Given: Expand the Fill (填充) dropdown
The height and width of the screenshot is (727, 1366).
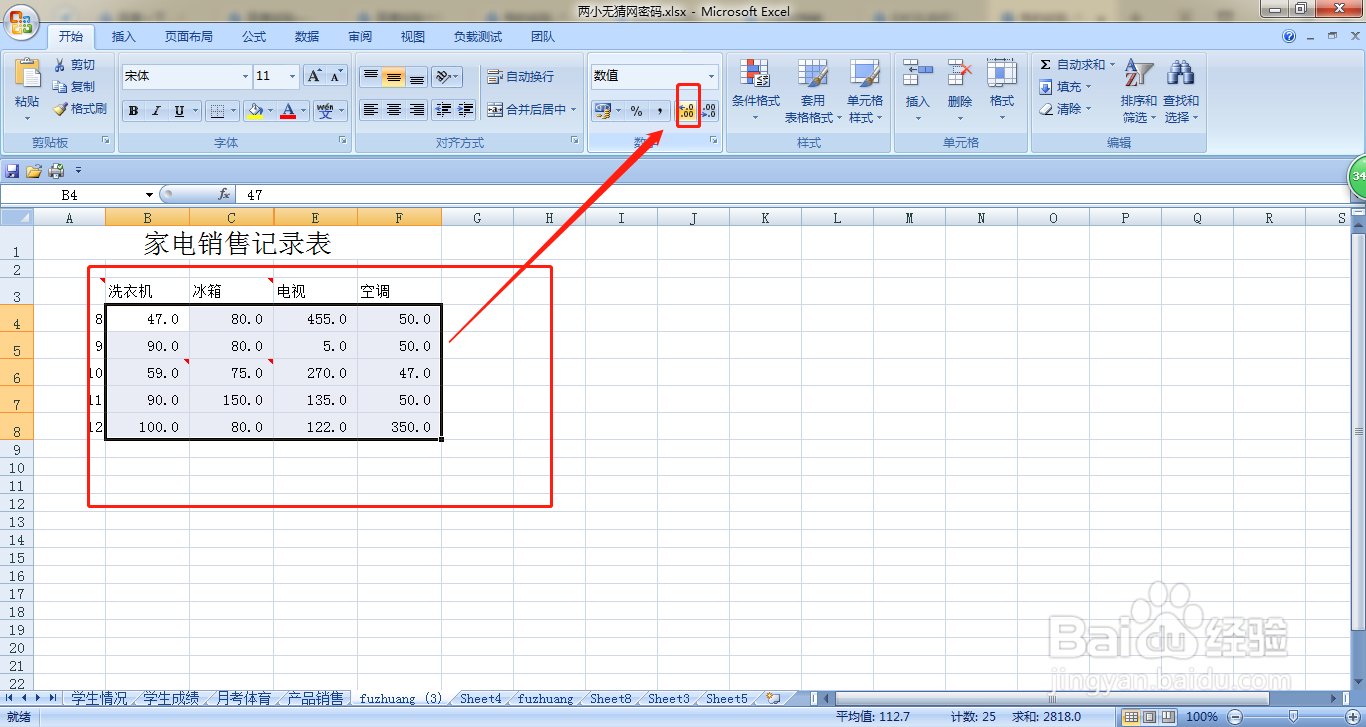Looking at the screenshot, I should pos(1090,87).
